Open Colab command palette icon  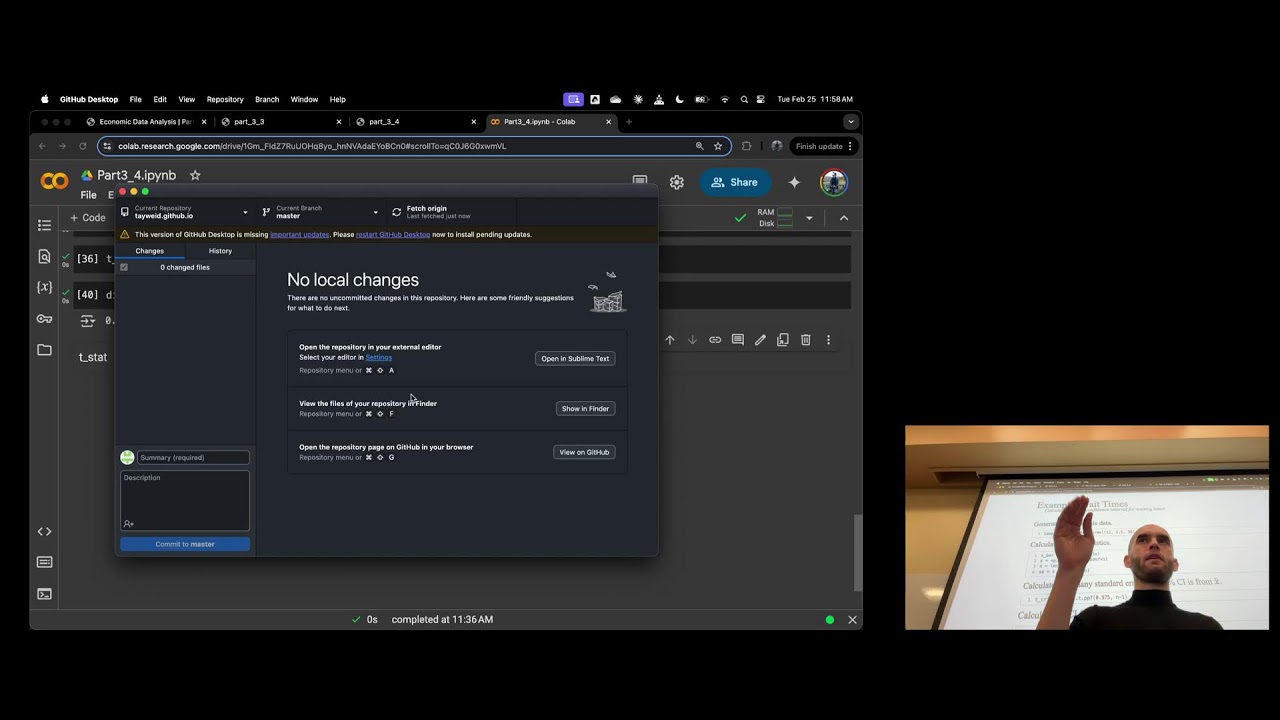(x=44, y=562)
